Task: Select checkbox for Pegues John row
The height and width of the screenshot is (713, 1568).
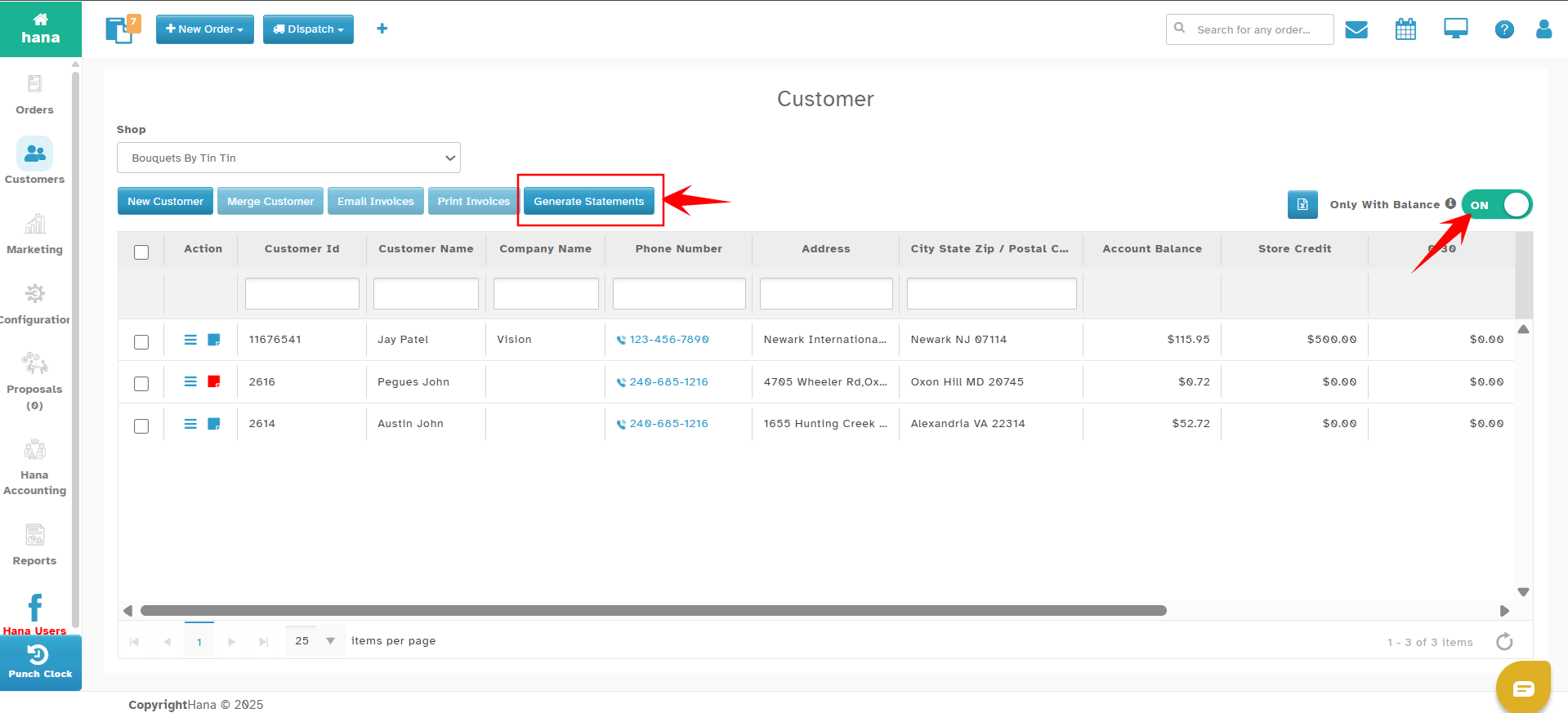Action: click(x=141, y=384)
